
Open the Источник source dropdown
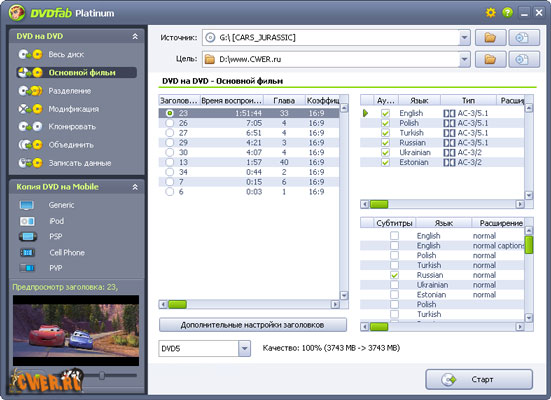pyautogui.click(x=464, y=38)
